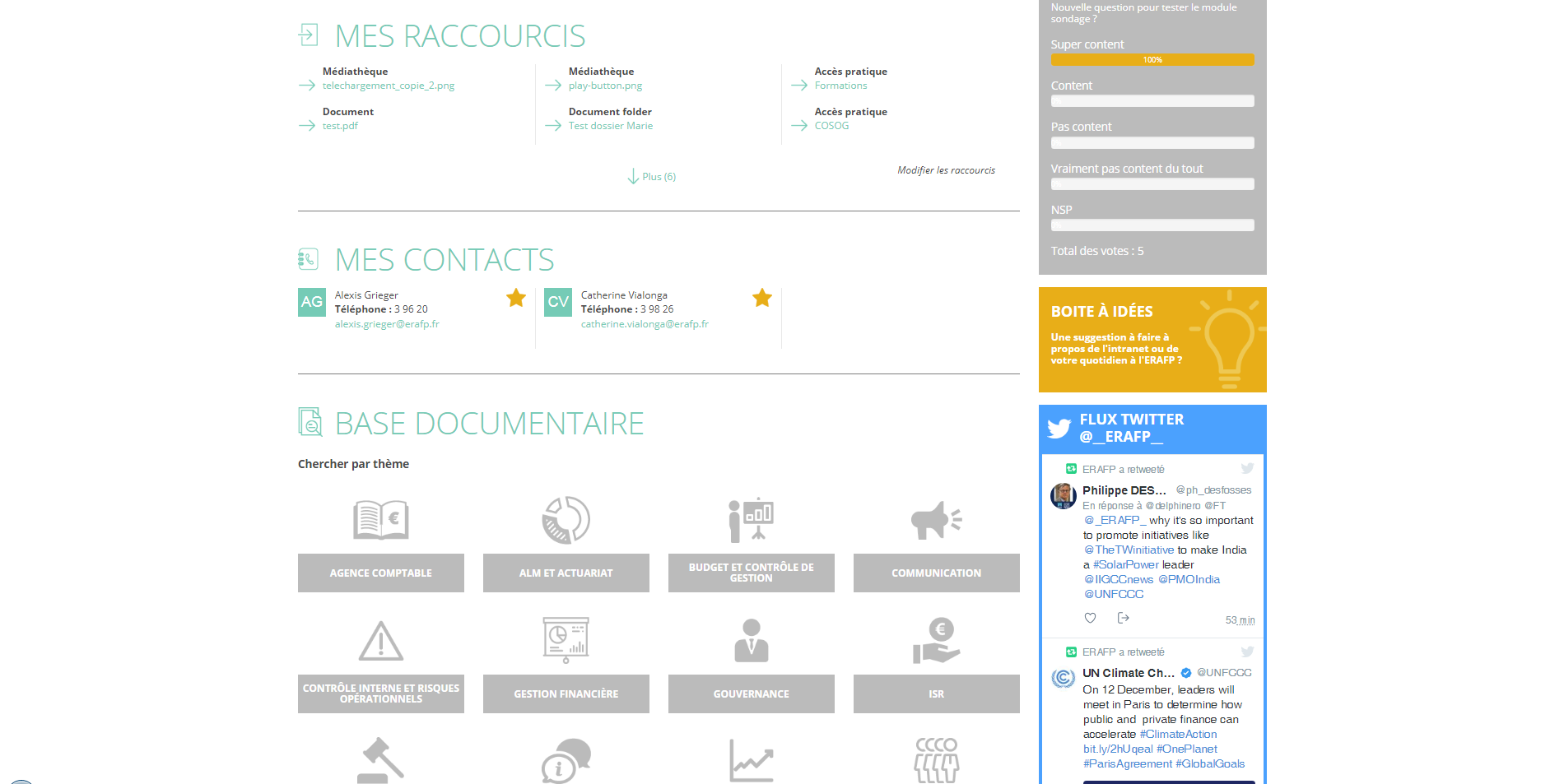Click the @TheTWInitiative mention
Image resolution: width=1564 pixels, height=784 pixels.
1129,550
